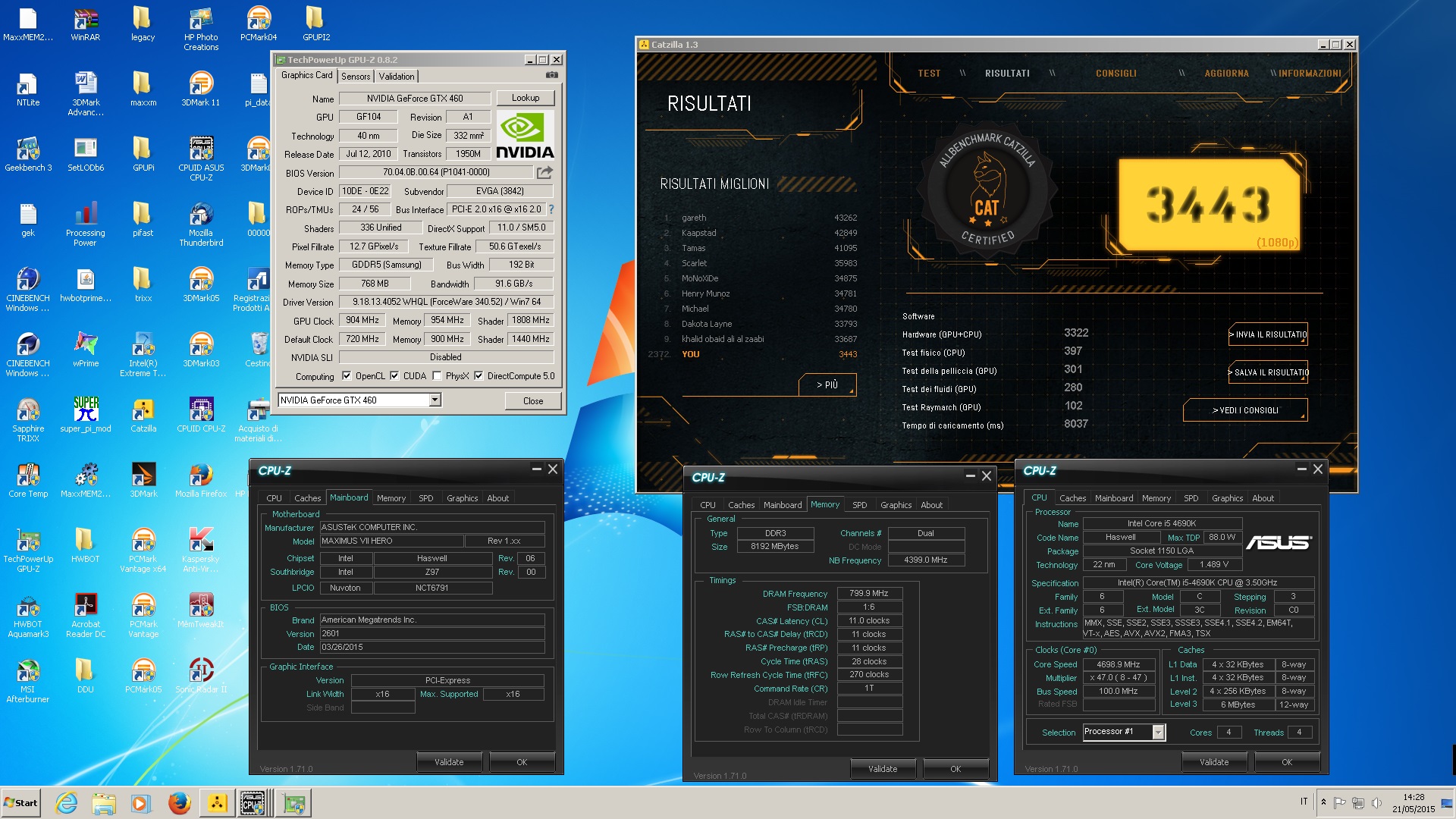Click the PIÙ button under results list

827,384
